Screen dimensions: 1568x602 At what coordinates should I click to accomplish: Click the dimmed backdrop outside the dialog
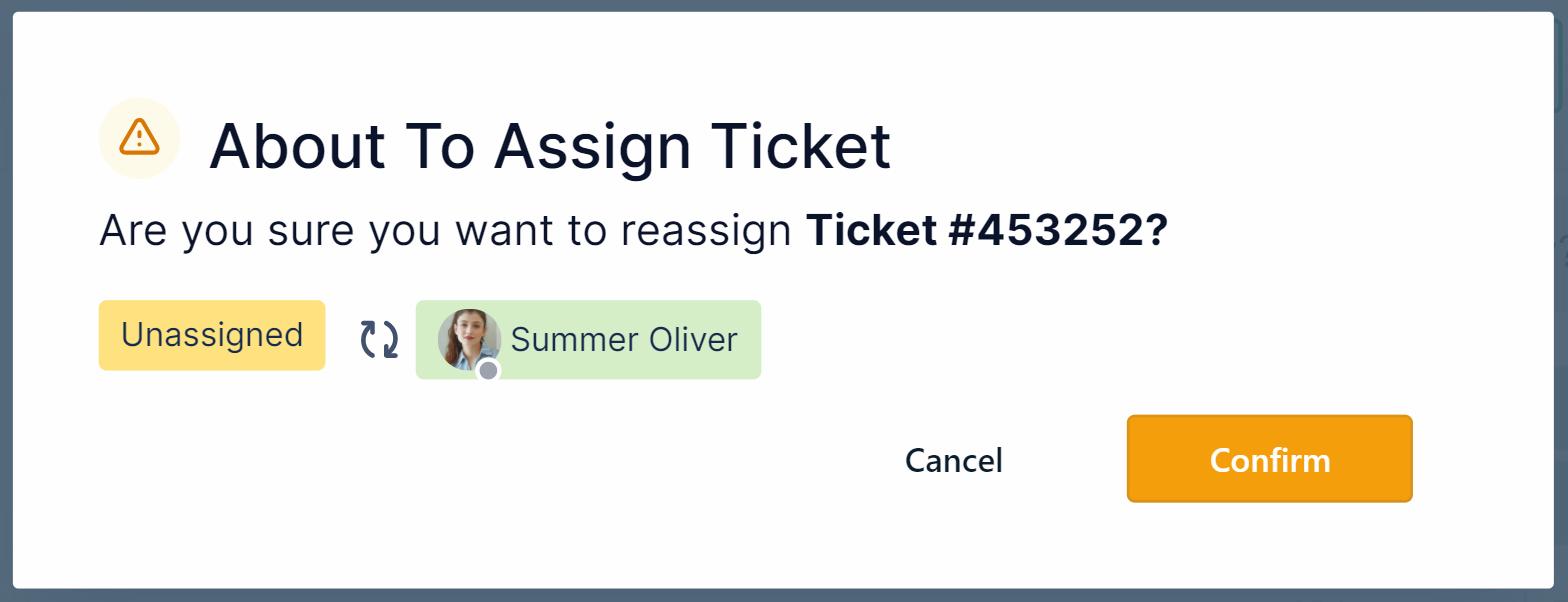(784, 596)
